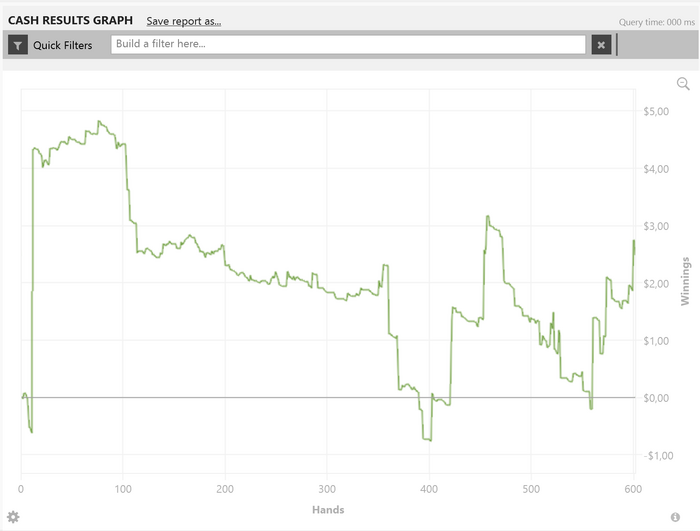Click the $0,00 axis label
This screenshot has height=531, width=700.
656,398
